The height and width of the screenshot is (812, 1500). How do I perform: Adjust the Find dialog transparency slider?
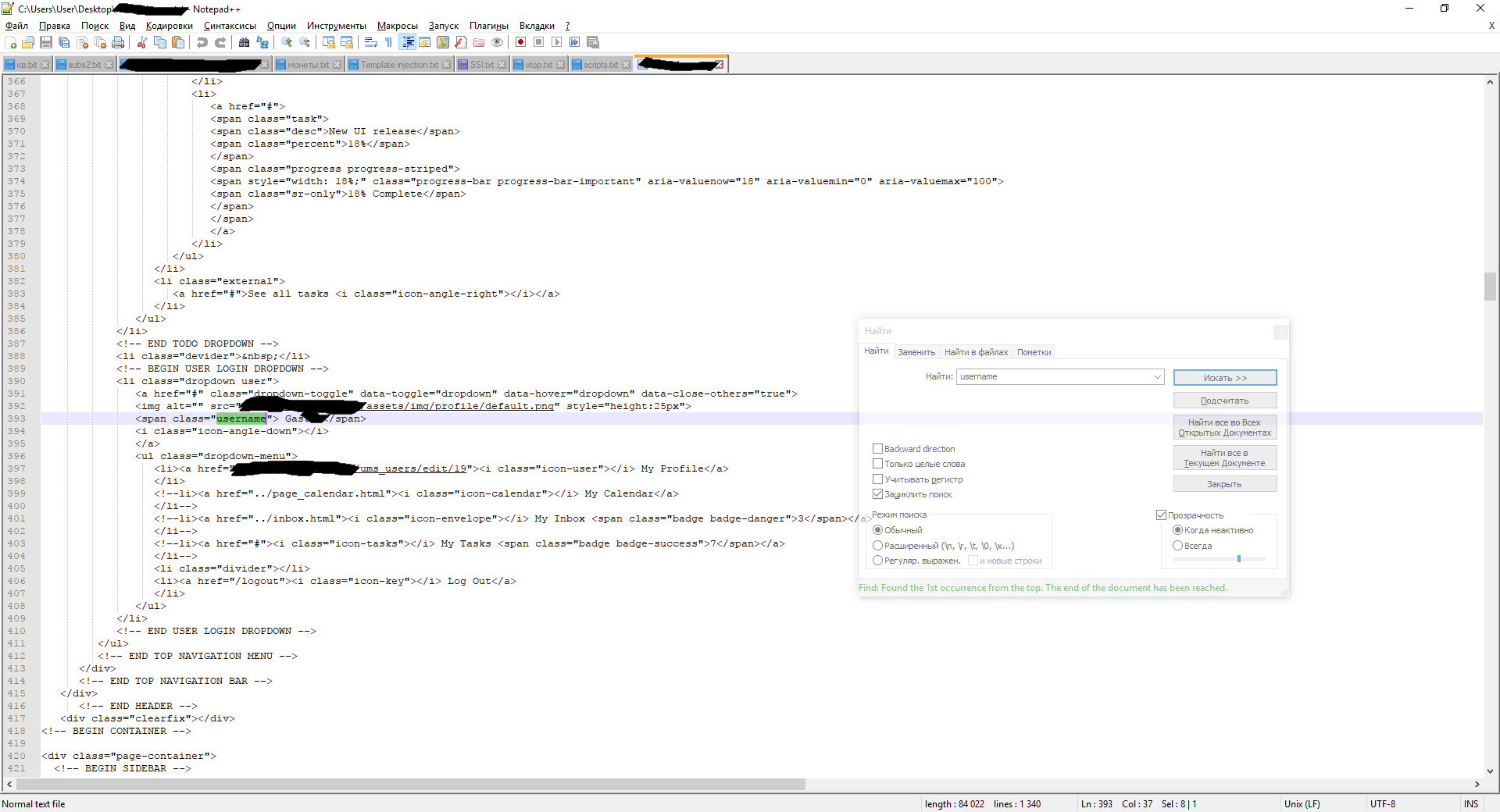(x=1239, y=558)
